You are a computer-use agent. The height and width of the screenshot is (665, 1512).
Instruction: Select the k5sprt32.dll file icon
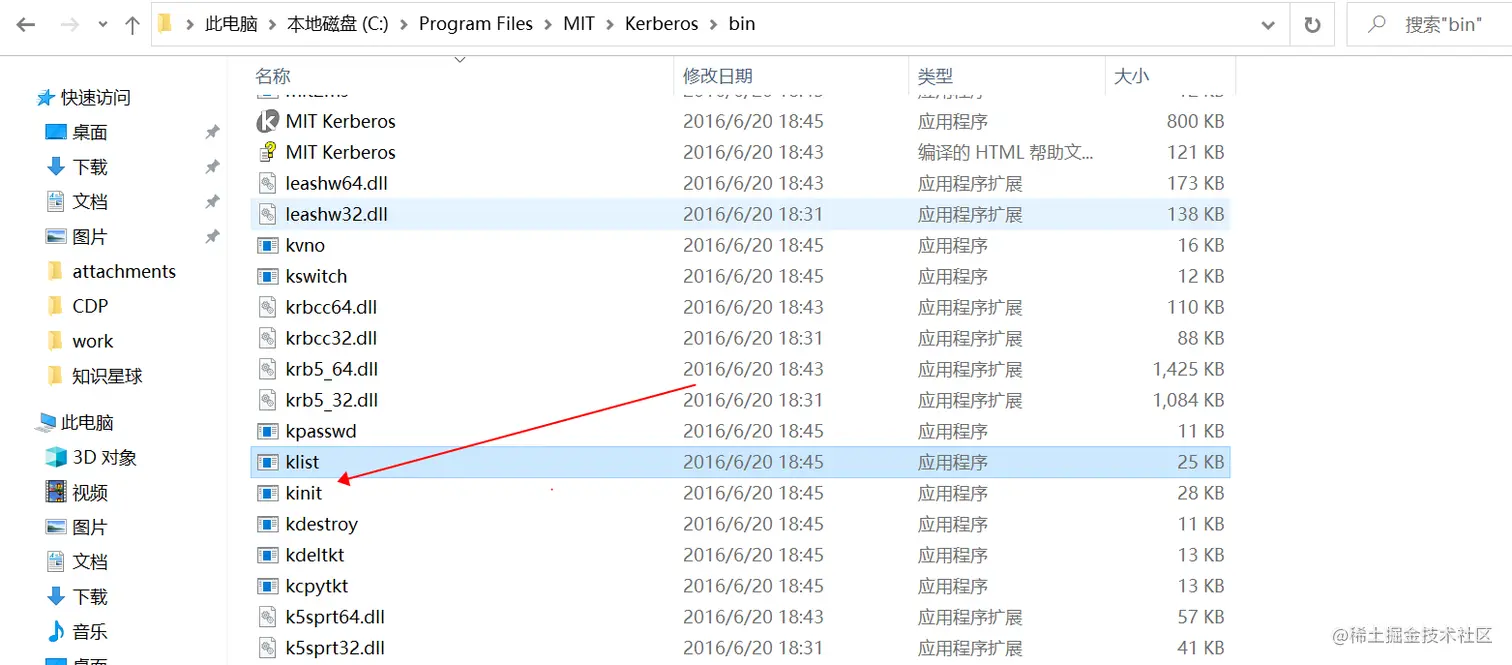click(x=267, y=648)
